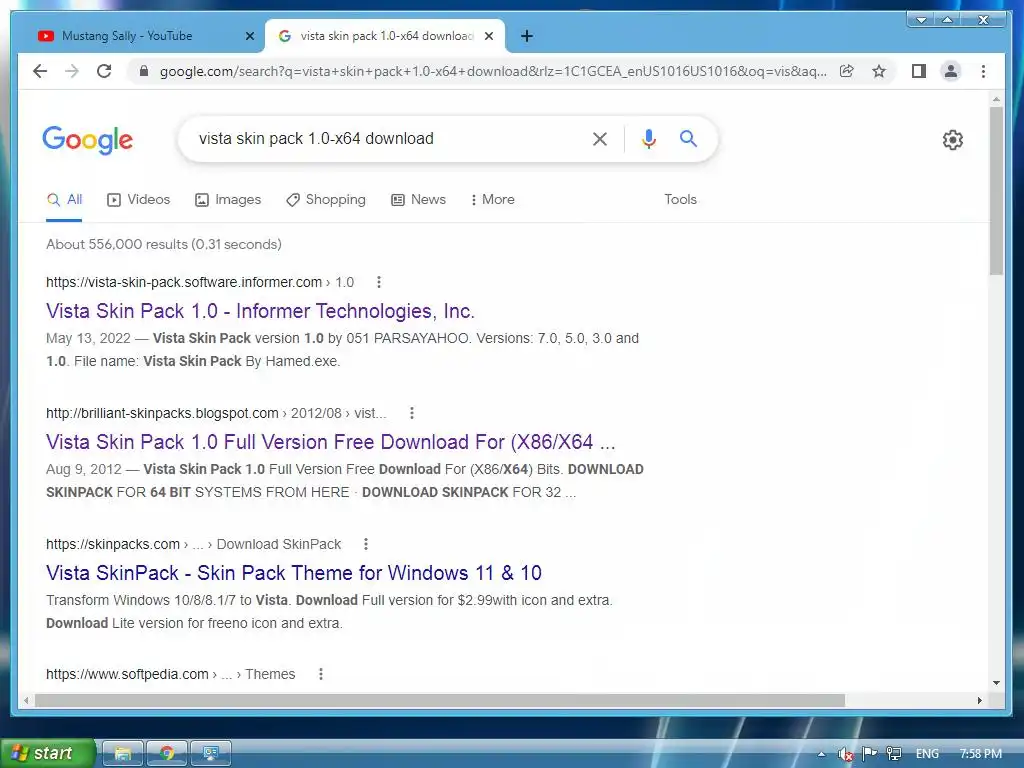Open the monitor app taskbar button
Screen dimensions: 1024x768
[x=211, y=754]
